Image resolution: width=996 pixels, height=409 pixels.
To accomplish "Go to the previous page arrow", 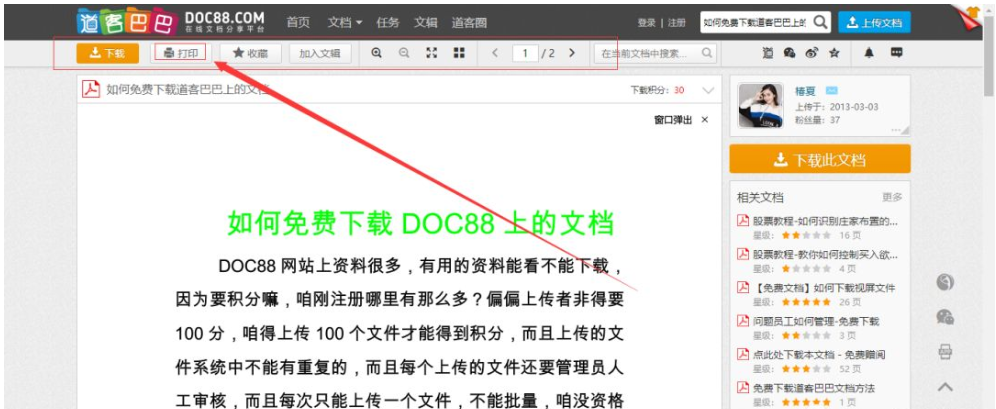I will (x=495, y=53).
